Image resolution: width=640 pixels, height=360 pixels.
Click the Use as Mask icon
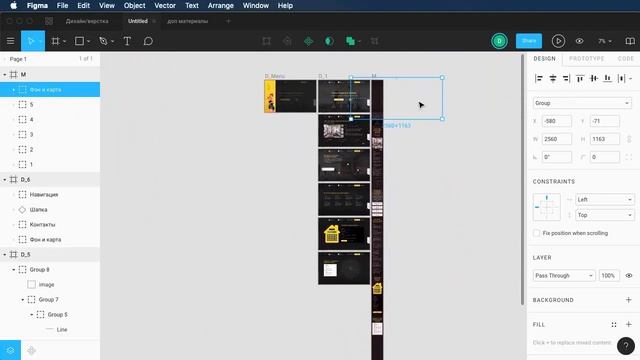[329, 41]
